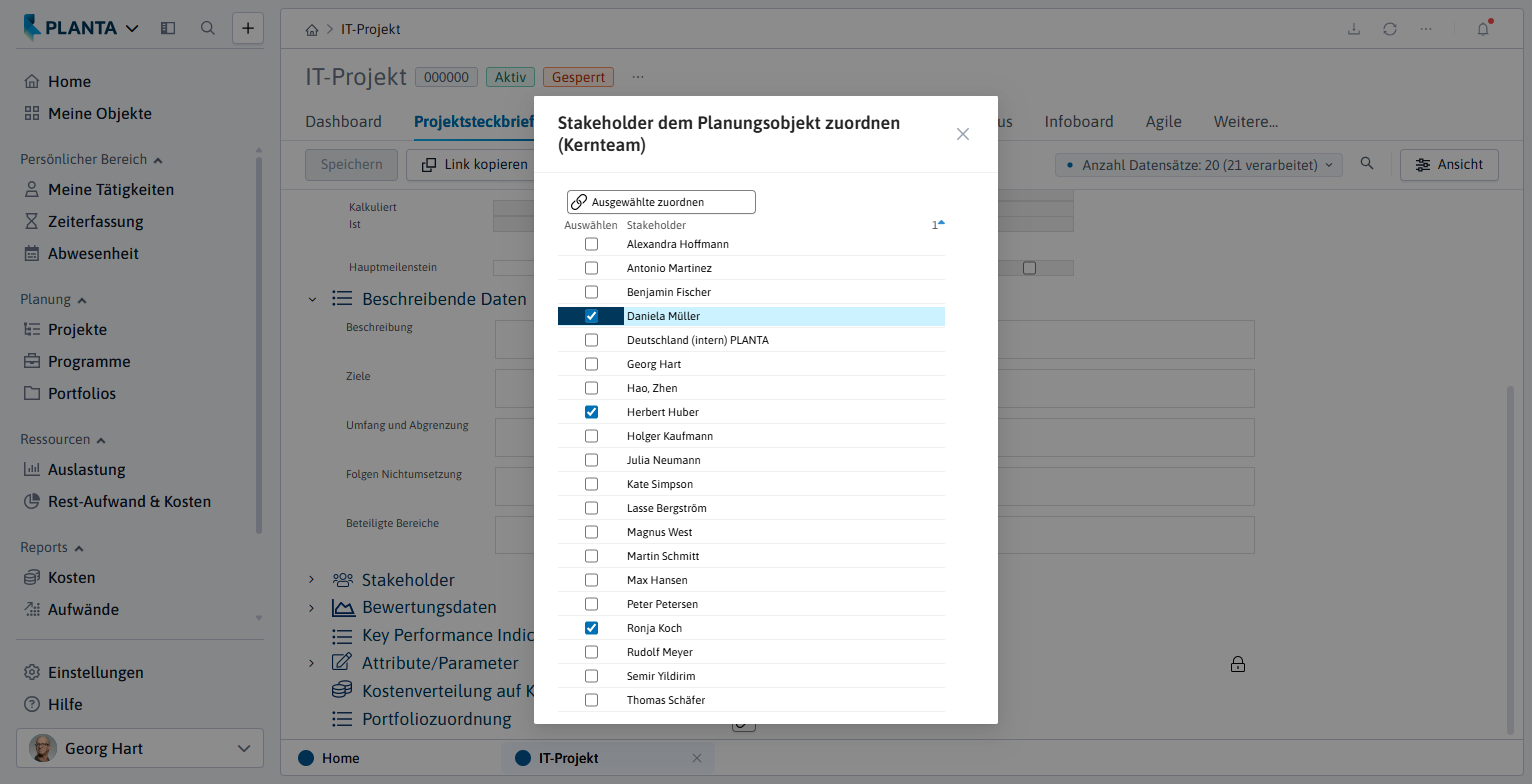Close the IT-Projekt bottom tab
Image resolution: width=1532 pixels, height=784 pixels.
(697, 758)
